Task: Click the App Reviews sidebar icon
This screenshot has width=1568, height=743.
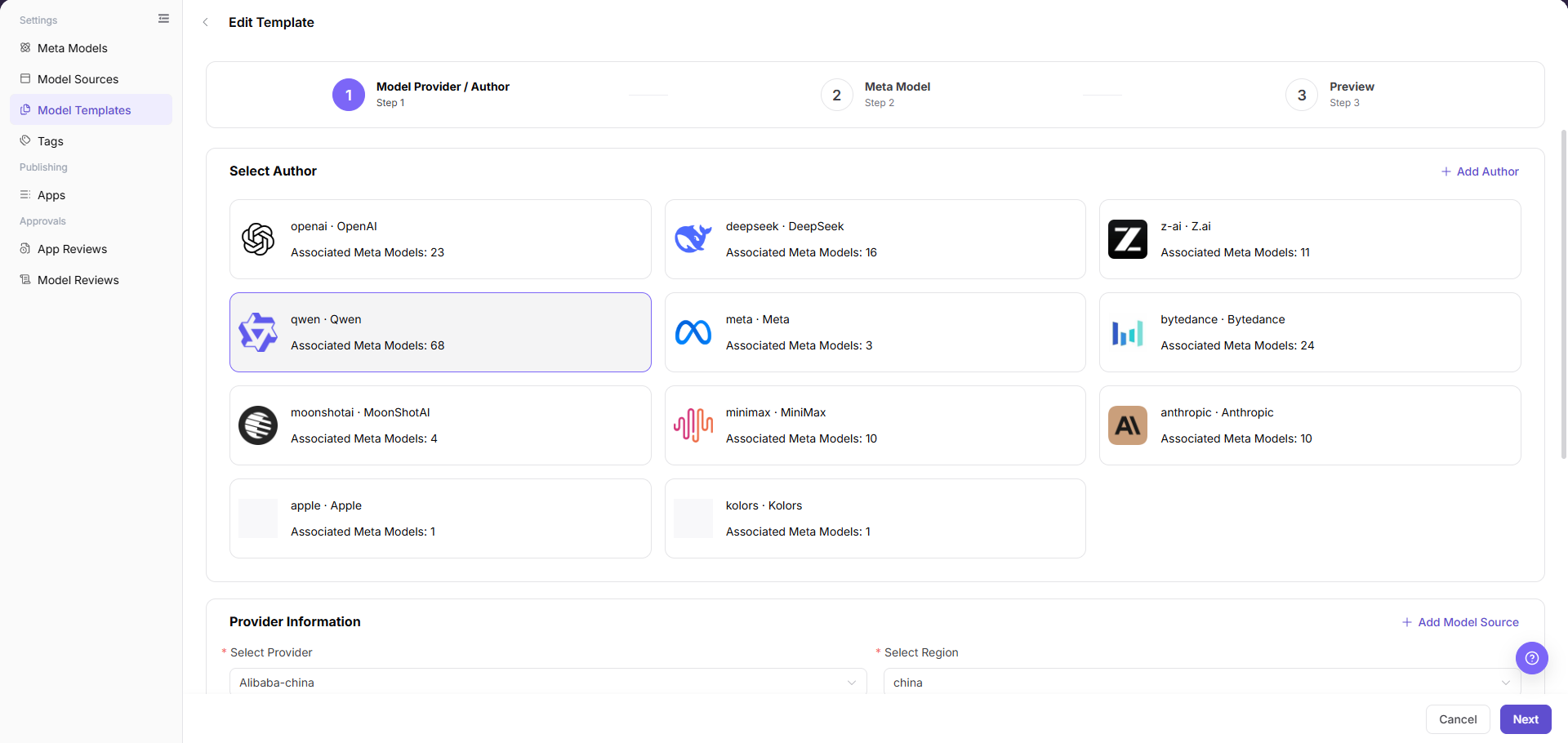Action: [25, 248]
